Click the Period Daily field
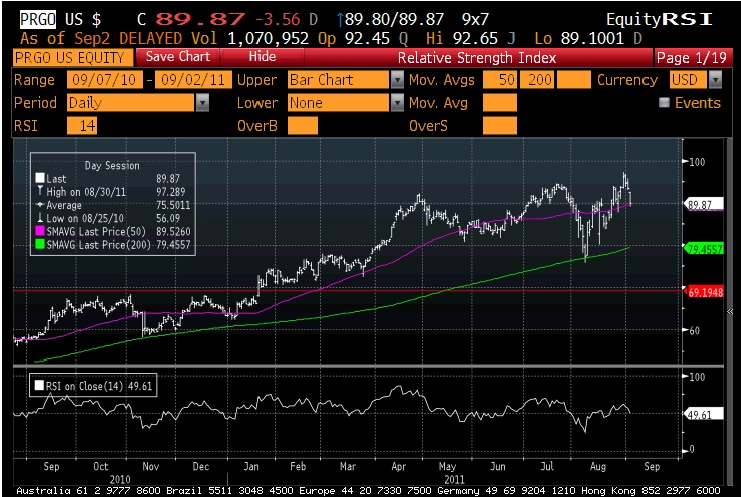The width and height of the screenshot is (741, 497). coord(131,103)
